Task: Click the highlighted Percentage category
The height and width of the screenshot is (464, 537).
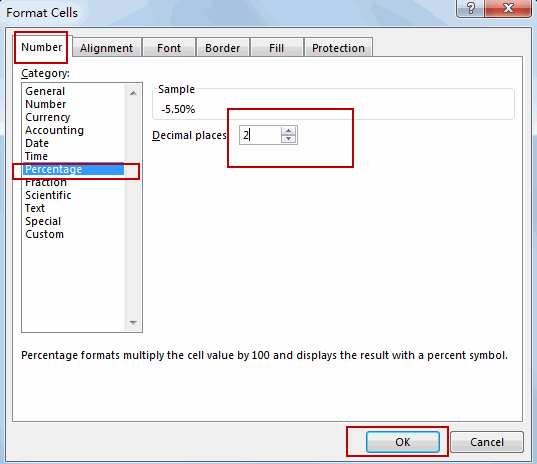Action: (73, 169)
